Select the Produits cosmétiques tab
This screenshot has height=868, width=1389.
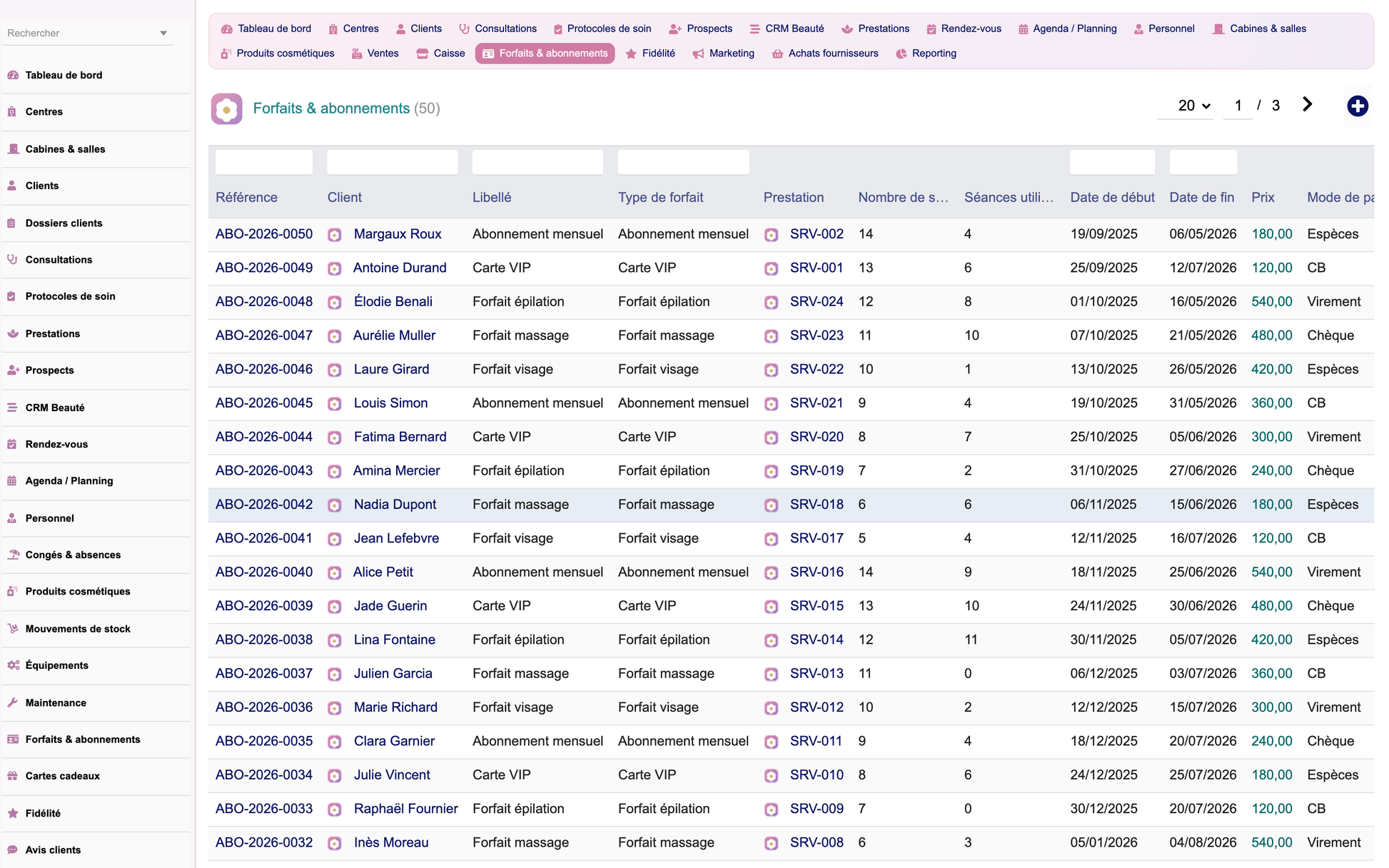[278, 54]
